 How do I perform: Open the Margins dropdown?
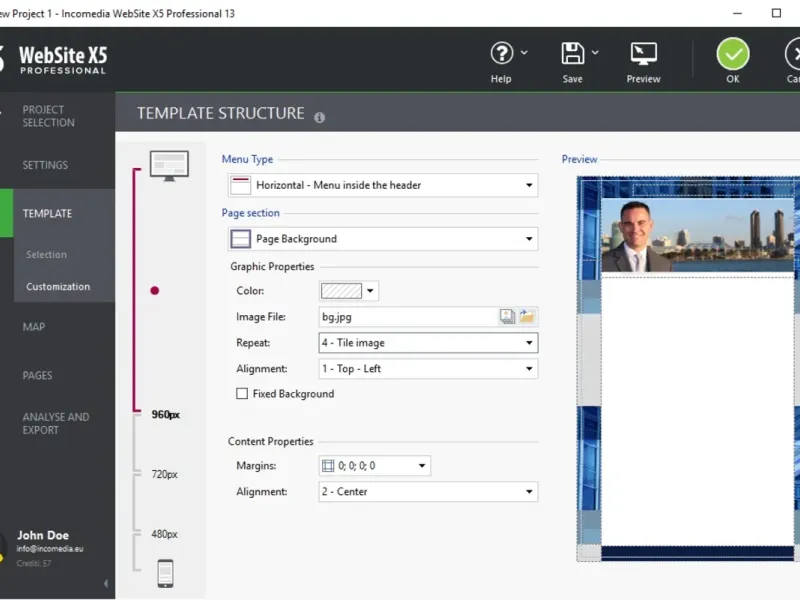(374, 466)
